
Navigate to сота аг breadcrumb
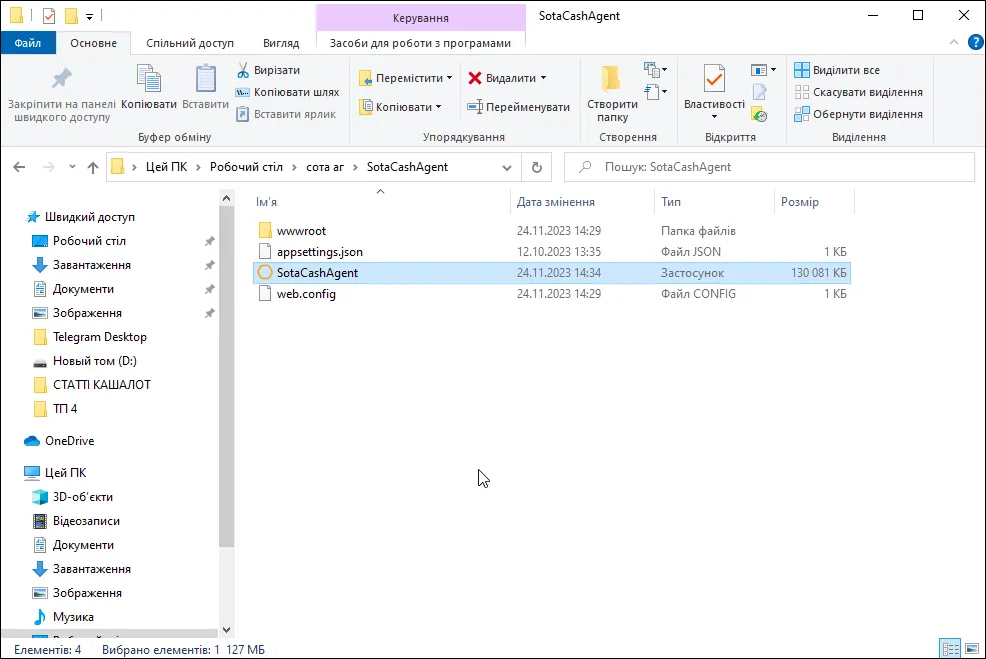pos(324,167)
